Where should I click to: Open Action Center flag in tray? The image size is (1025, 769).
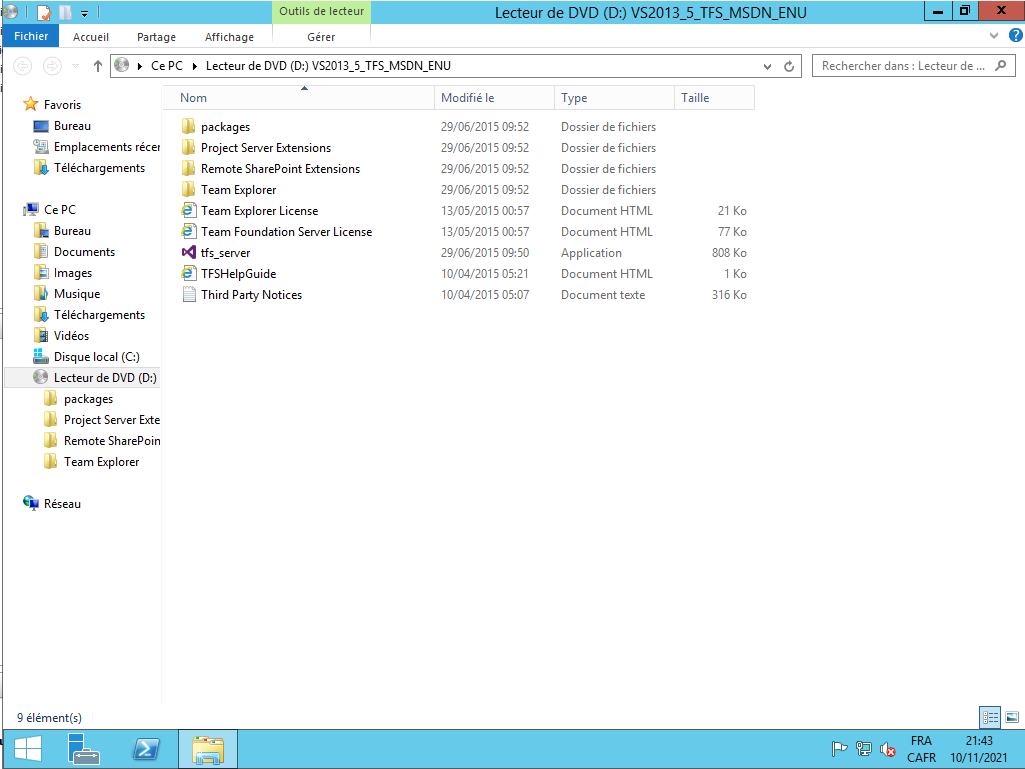coord(839,749)
